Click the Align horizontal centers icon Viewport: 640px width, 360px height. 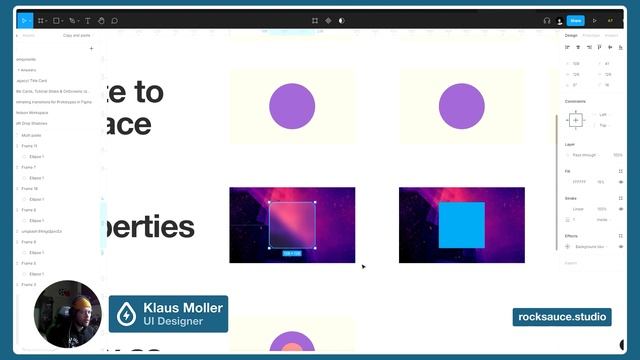(578, 47)
